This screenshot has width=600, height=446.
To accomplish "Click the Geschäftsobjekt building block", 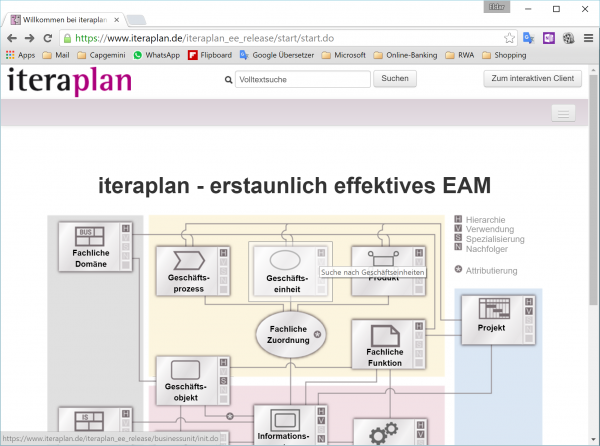I will coord(186,380).
